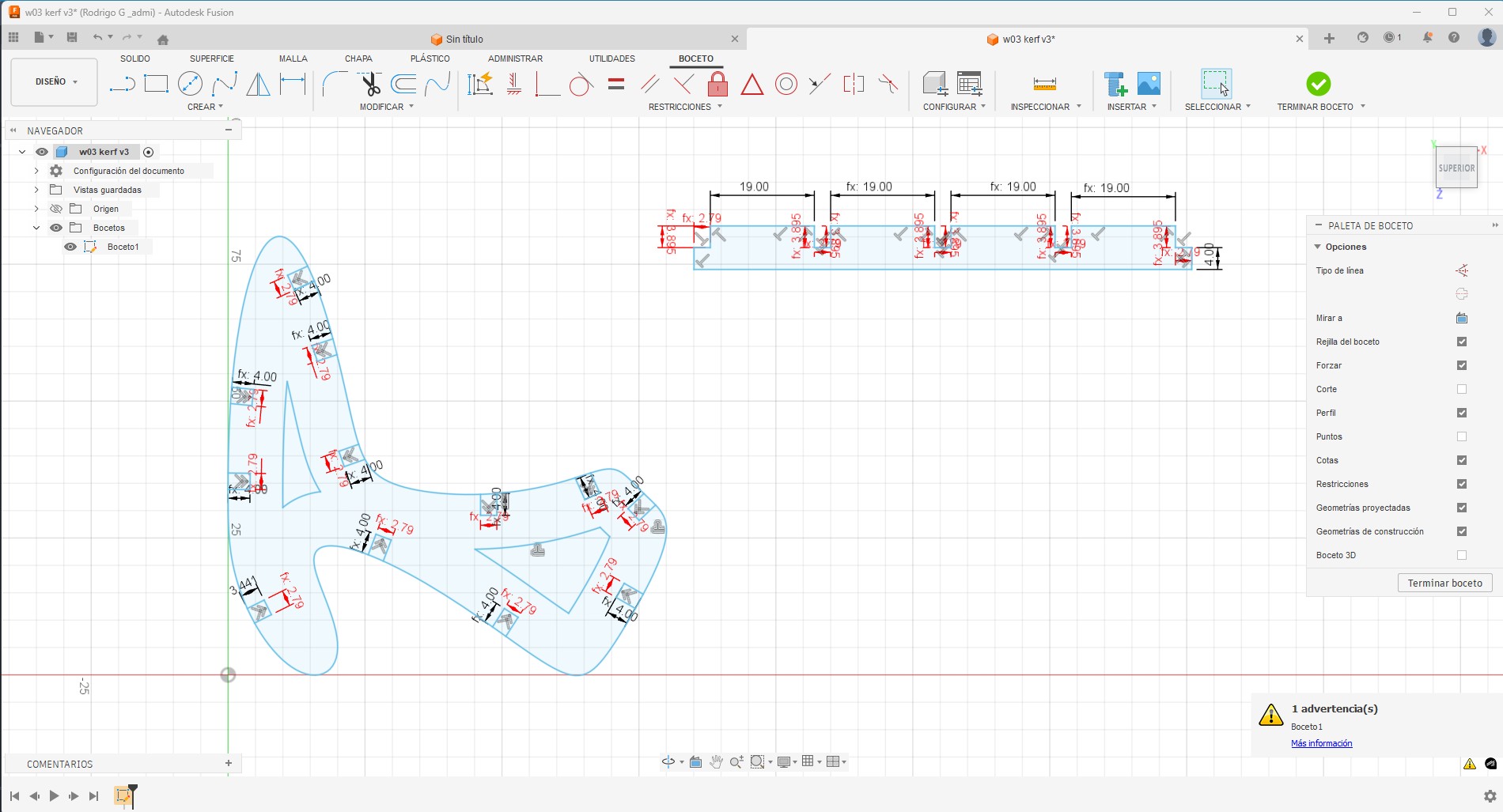Switch to the Sin título document tab
1503x812 pixels.
click(x=464, y=39)
